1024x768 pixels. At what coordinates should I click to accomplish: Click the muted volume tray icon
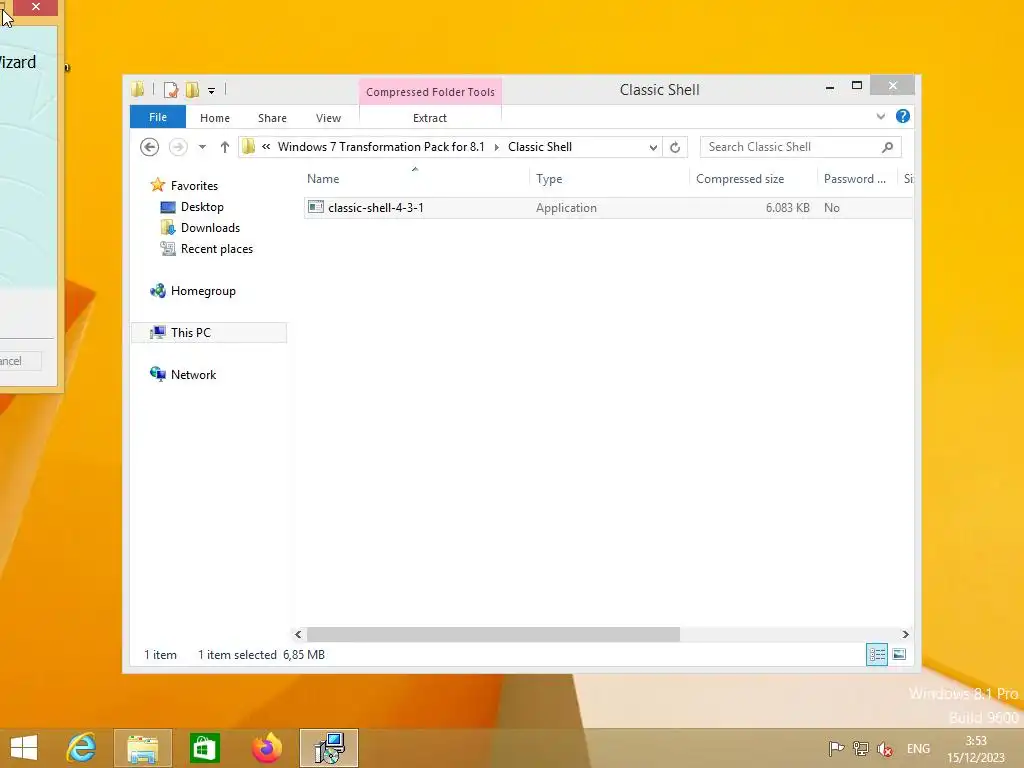885,749
